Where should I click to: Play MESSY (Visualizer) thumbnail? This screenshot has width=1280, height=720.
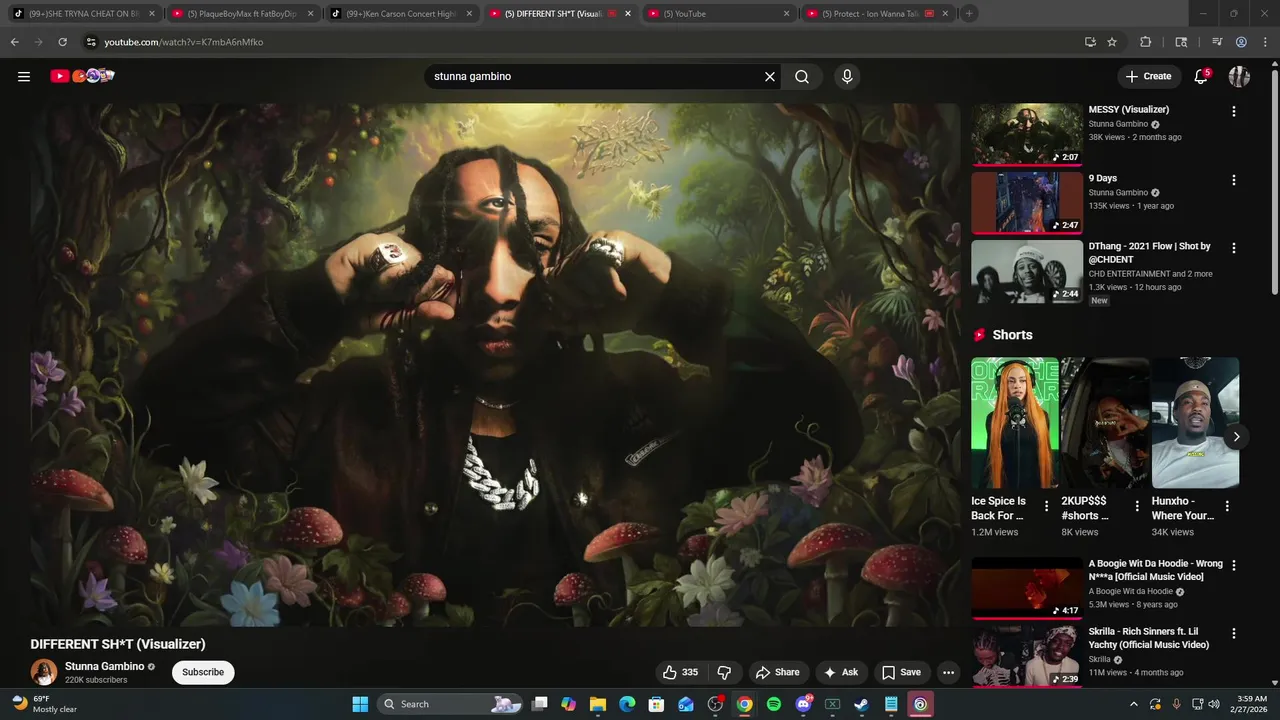pyautogui.click(x=1027, y=134)
